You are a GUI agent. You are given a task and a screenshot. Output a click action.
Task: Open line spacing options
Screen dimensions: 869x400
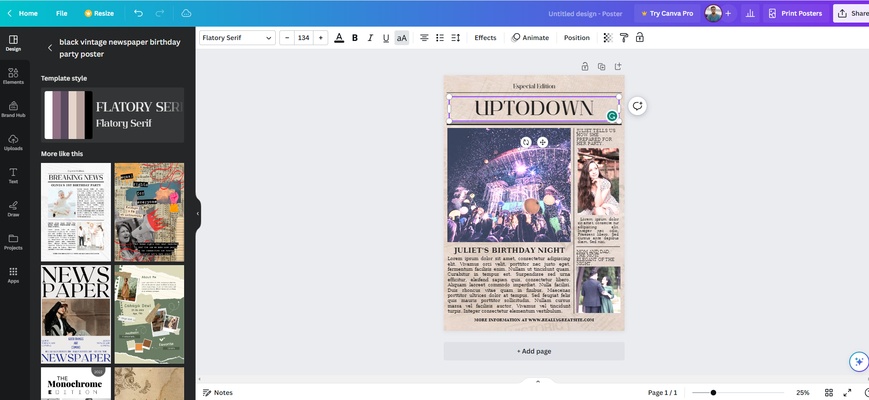coord(456,38)
